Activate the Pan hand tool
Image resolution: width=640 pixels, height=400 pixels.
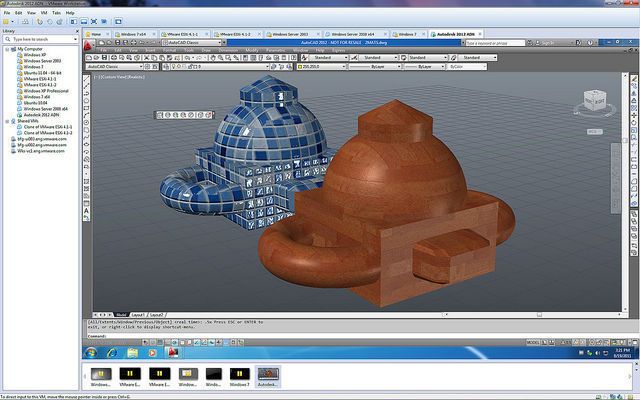pos(213,58)
